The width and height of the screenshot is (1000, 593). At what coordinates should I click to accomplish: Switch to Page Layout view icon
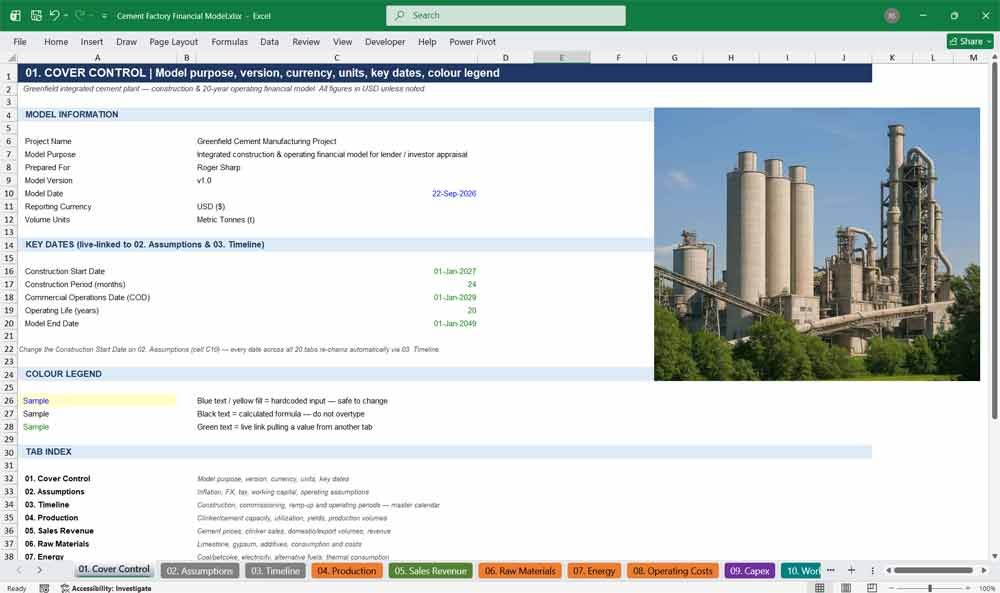coord(846,588)
